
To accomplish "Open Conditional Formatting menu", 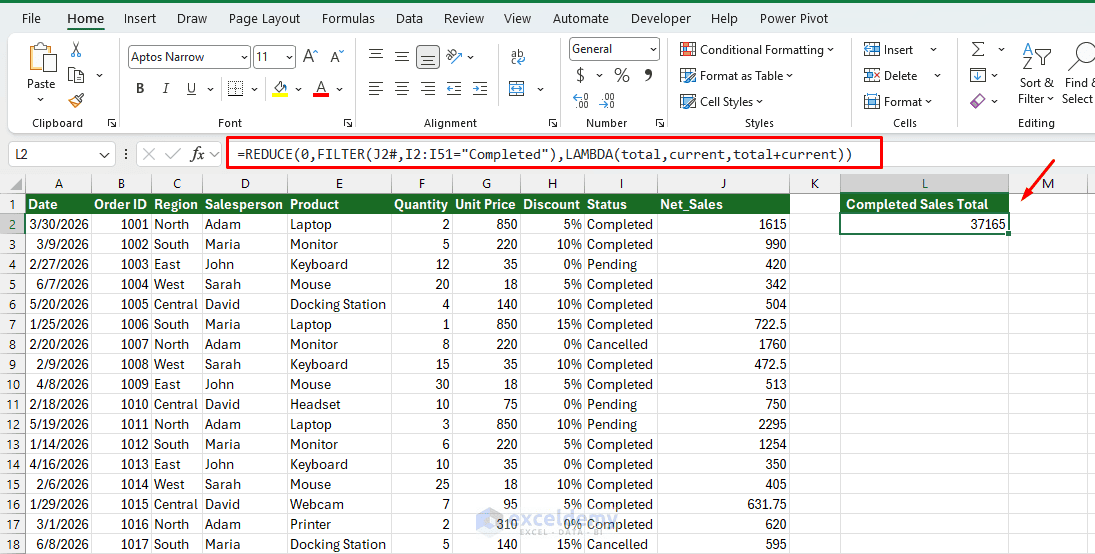I will [757, 50].
